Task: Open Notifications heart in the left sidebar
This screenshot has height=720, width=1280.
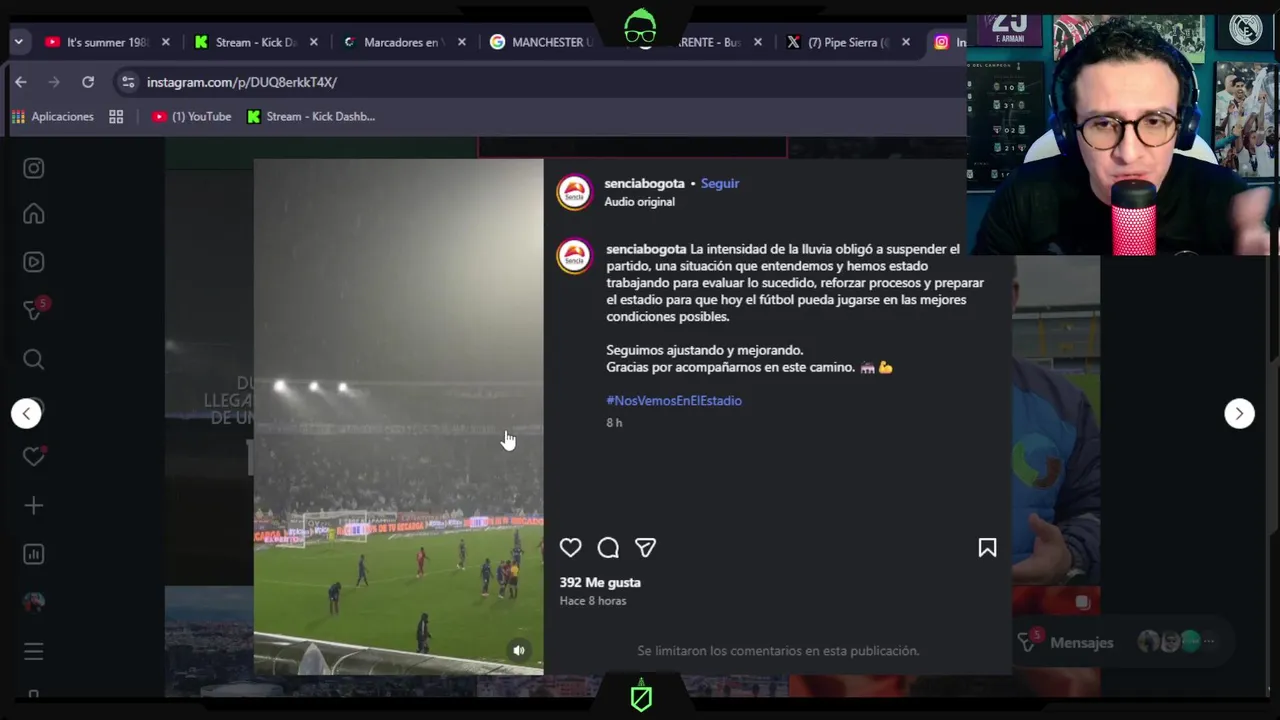Action: point(34,456)
